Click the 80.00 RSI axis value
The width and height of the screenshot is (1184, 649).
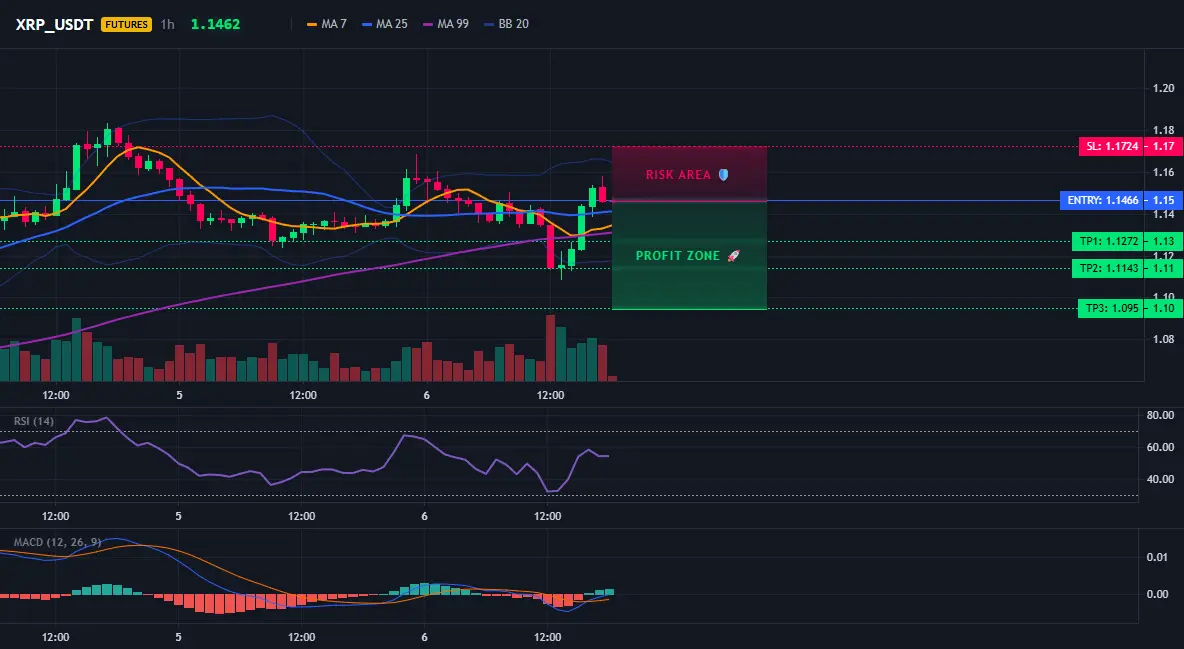1160,415
